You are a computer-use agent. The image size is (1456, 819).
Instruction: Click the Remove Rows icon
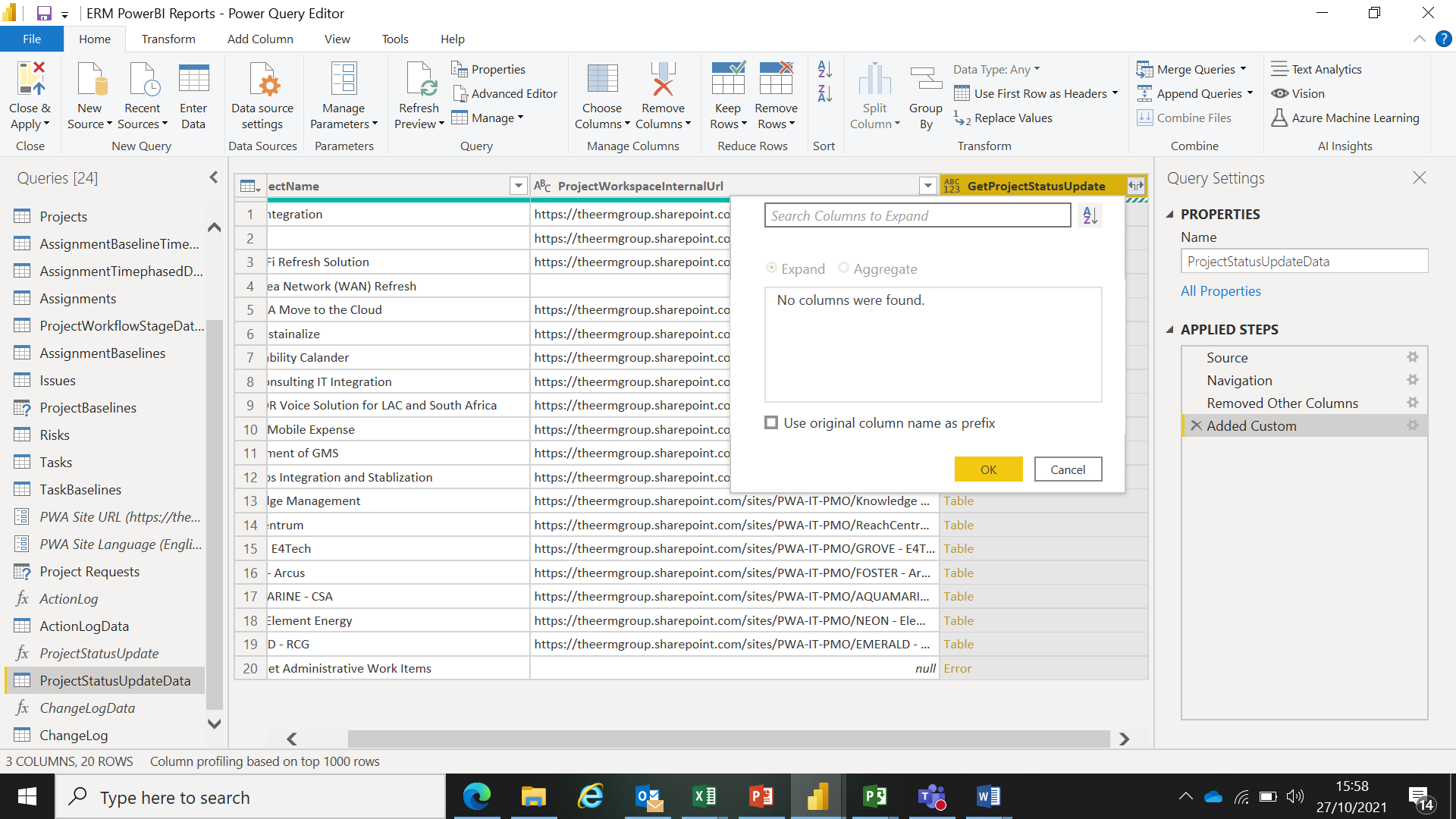777,78
